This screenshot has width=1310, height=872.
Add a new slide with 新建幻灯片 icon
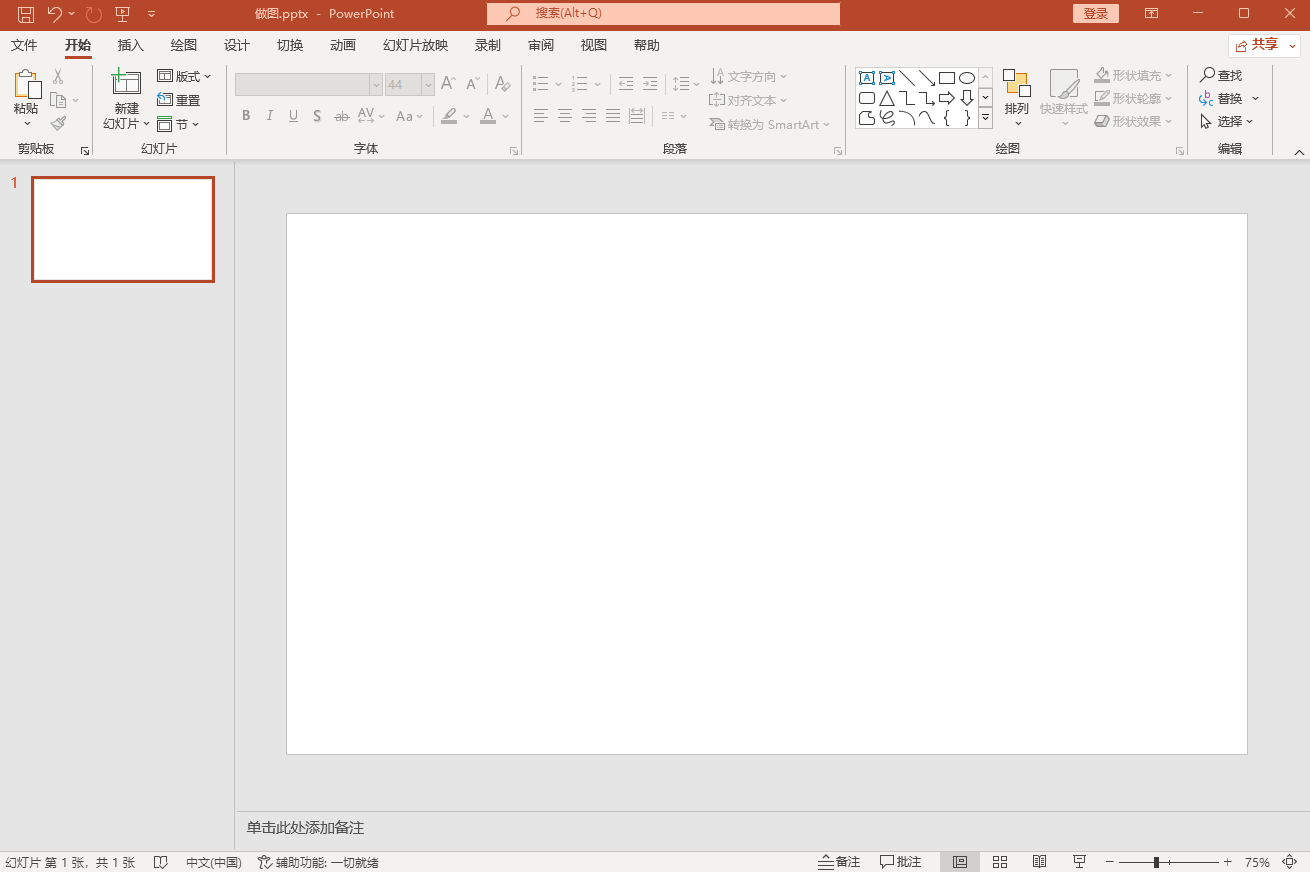pos(126,83)
